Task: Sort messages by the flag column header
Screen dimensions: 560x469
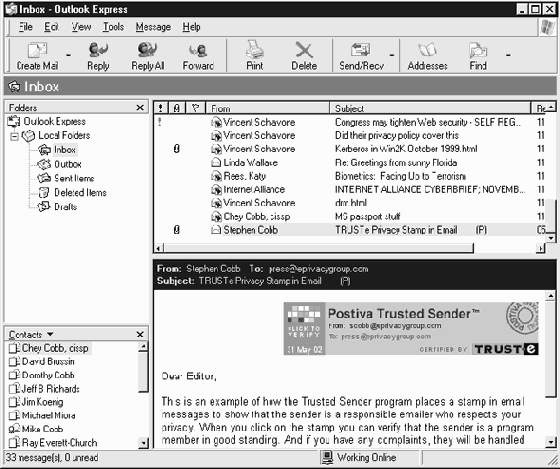Action: [195, 108]
